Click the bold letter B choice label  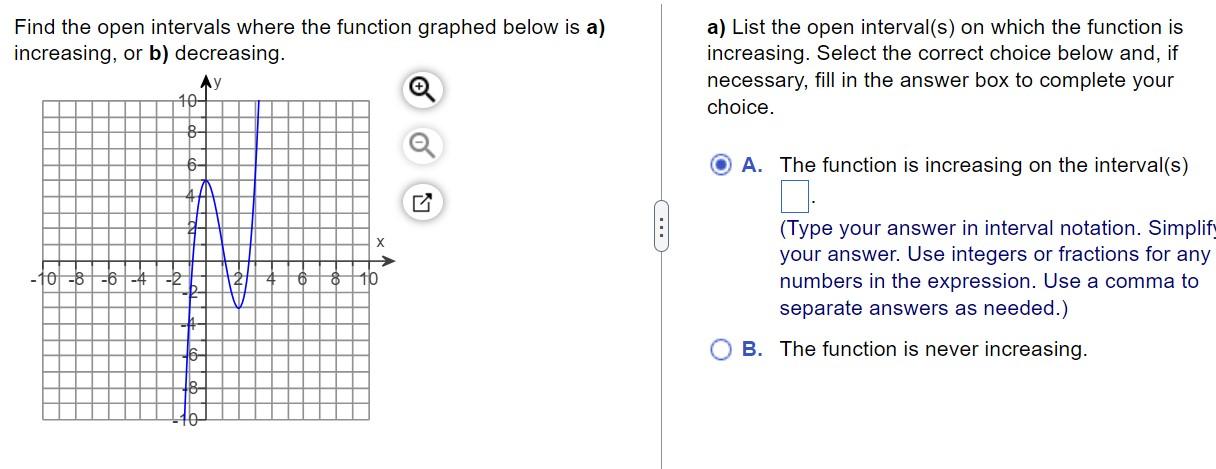pos(754,349)
